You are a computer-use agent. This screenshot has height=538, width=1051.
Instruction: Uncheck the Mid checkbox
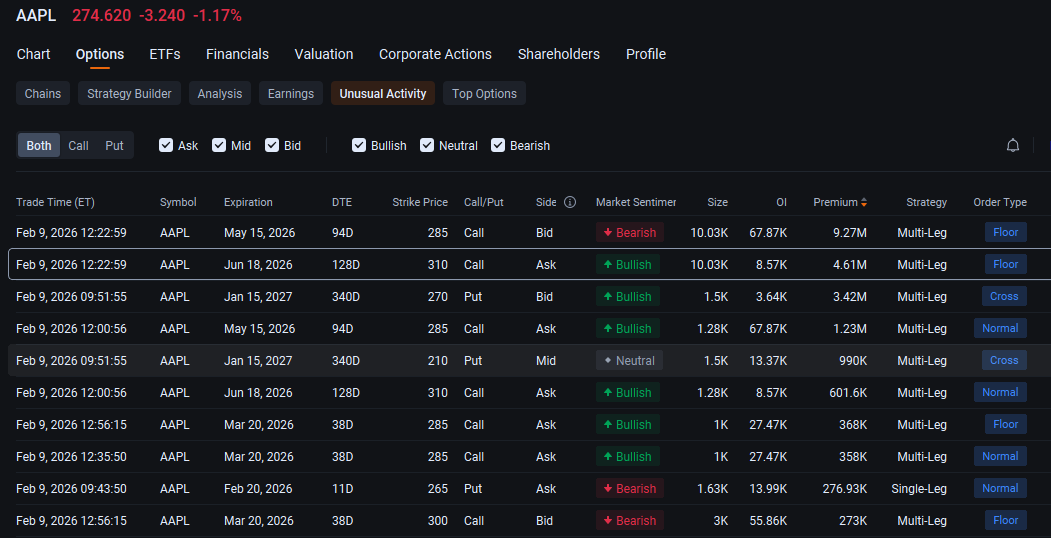[x=219, y=145]
